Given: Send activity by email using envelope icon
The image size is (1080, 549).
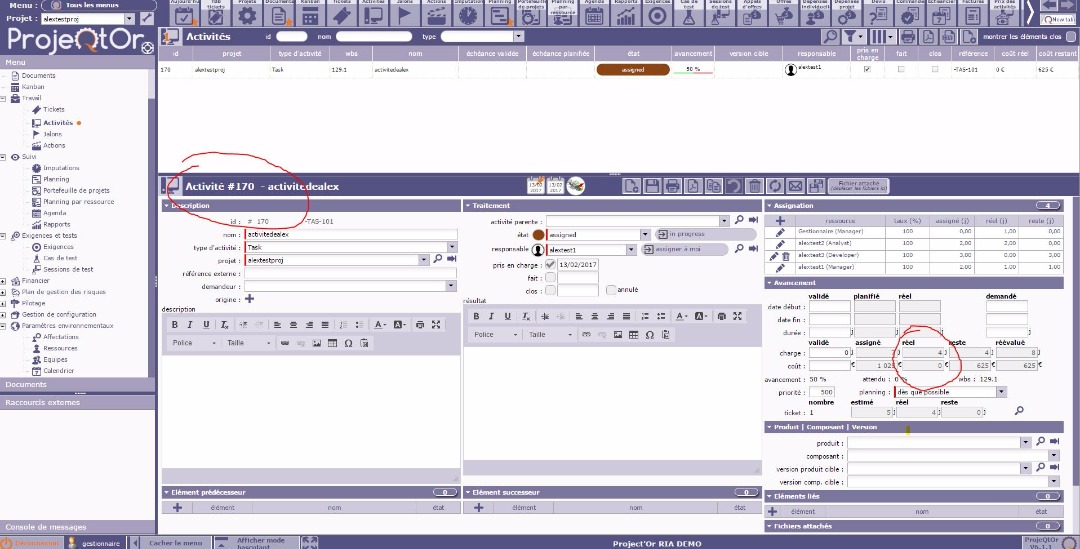Looking at the screenshot, I should click(x=795, y=186).
